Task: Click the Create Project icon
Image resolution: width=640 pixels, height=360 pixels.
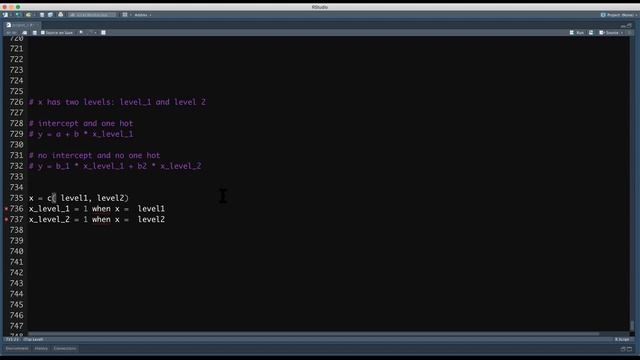Action: point(18,15)
